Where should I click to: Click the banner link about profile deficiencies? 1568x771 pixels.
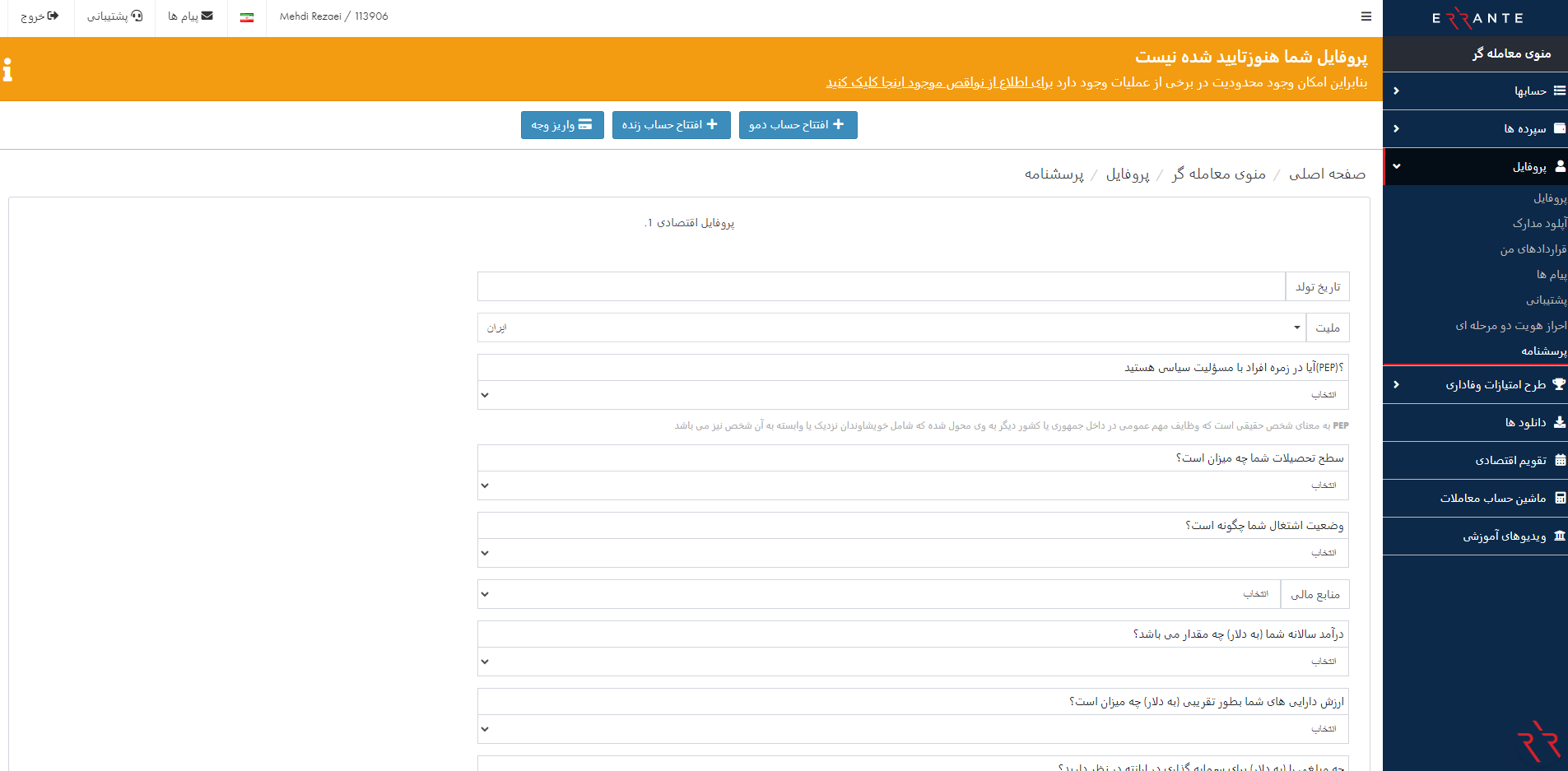(x=938, y=82)
